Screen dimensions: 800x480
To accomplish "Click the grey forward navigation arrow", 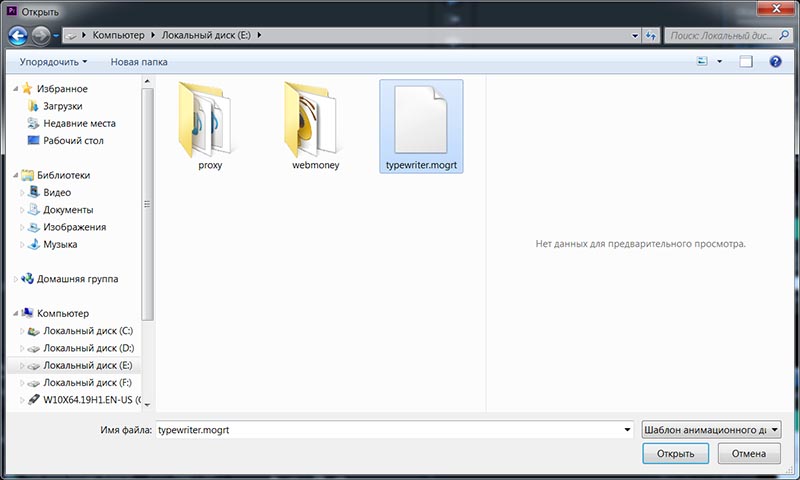I will coord(41,36).
